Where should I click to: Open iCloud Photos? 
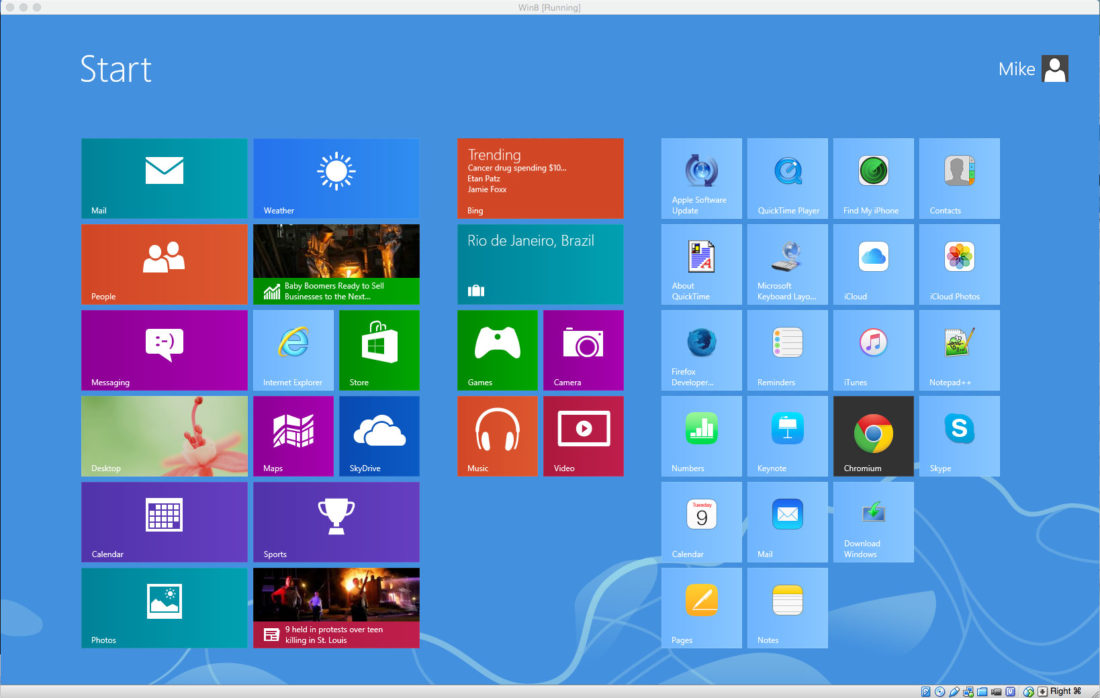(959, 264)
